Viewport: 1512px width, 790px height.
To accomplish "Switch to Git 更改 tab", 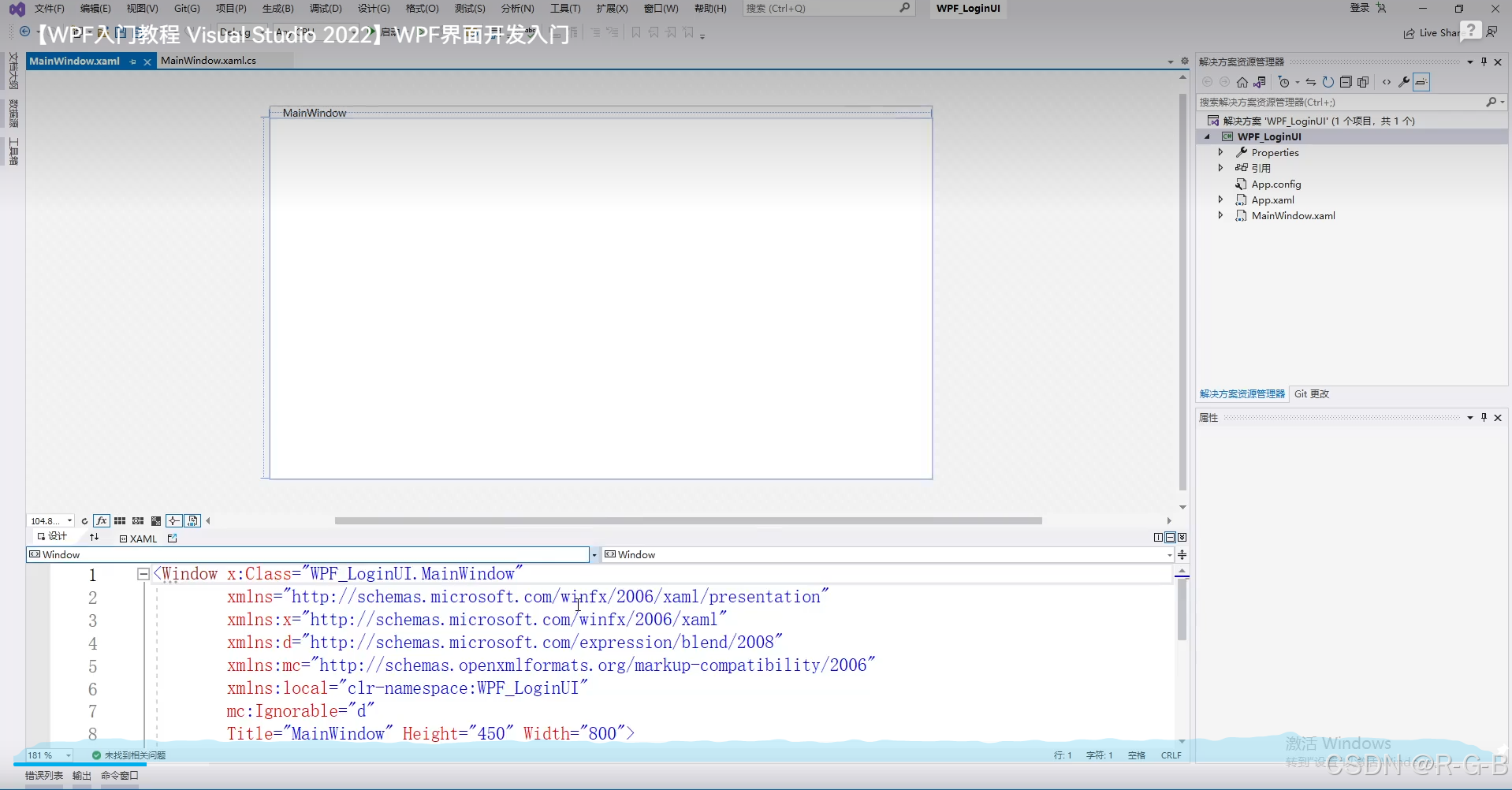I will 1312,394.
